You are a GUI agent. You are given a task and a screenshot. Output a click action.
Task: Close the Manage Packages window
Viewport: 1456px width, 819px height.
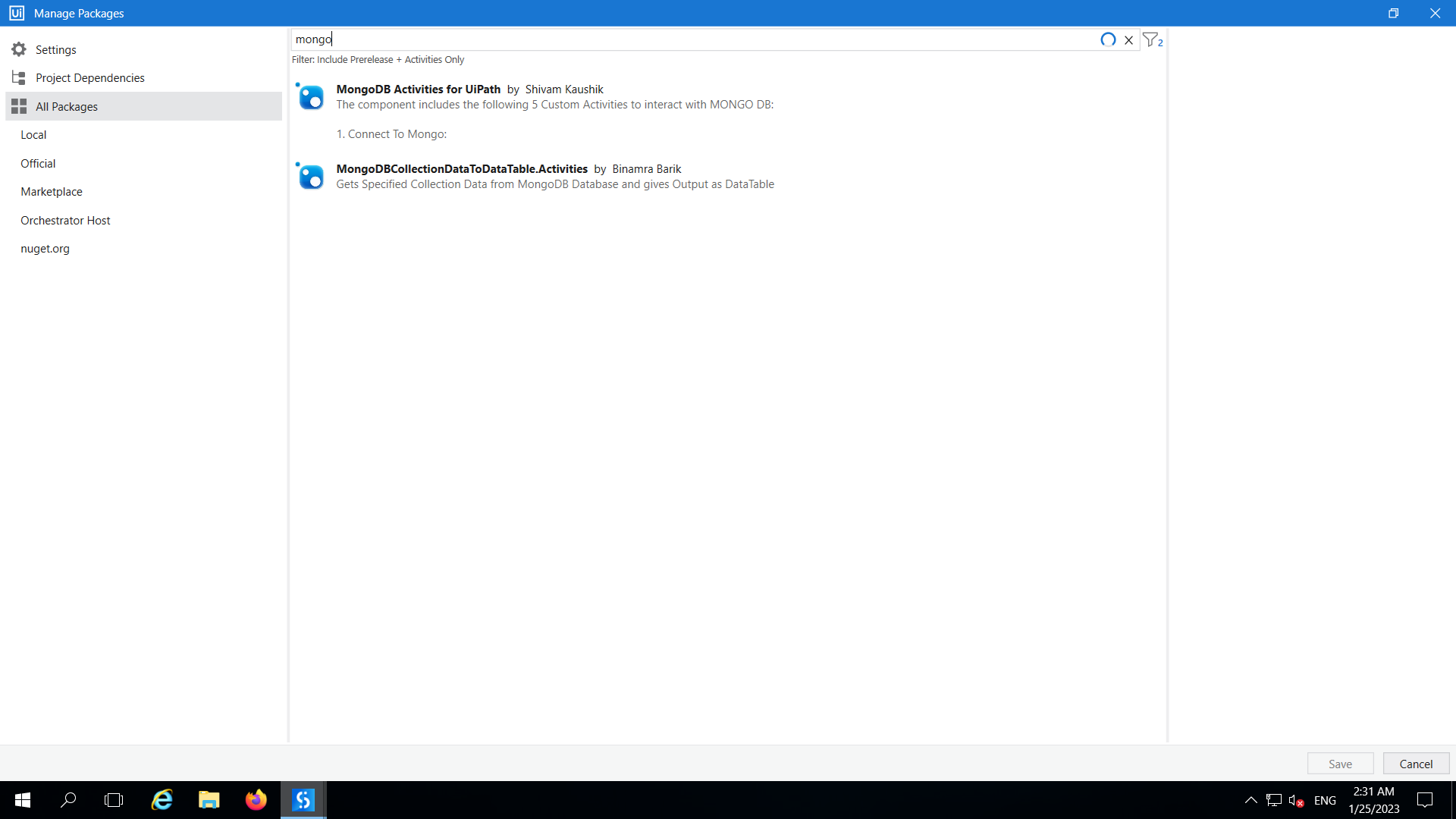coord(1435,13)
